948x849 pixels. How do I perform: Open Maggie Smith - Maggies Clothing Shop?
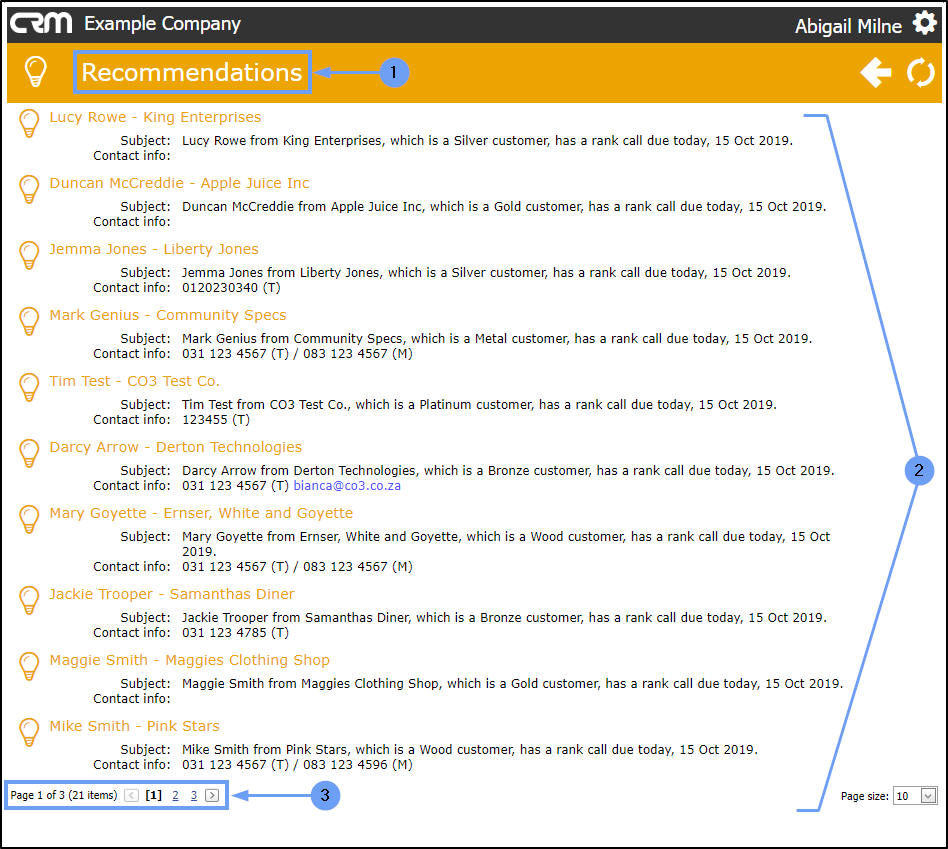189,660
